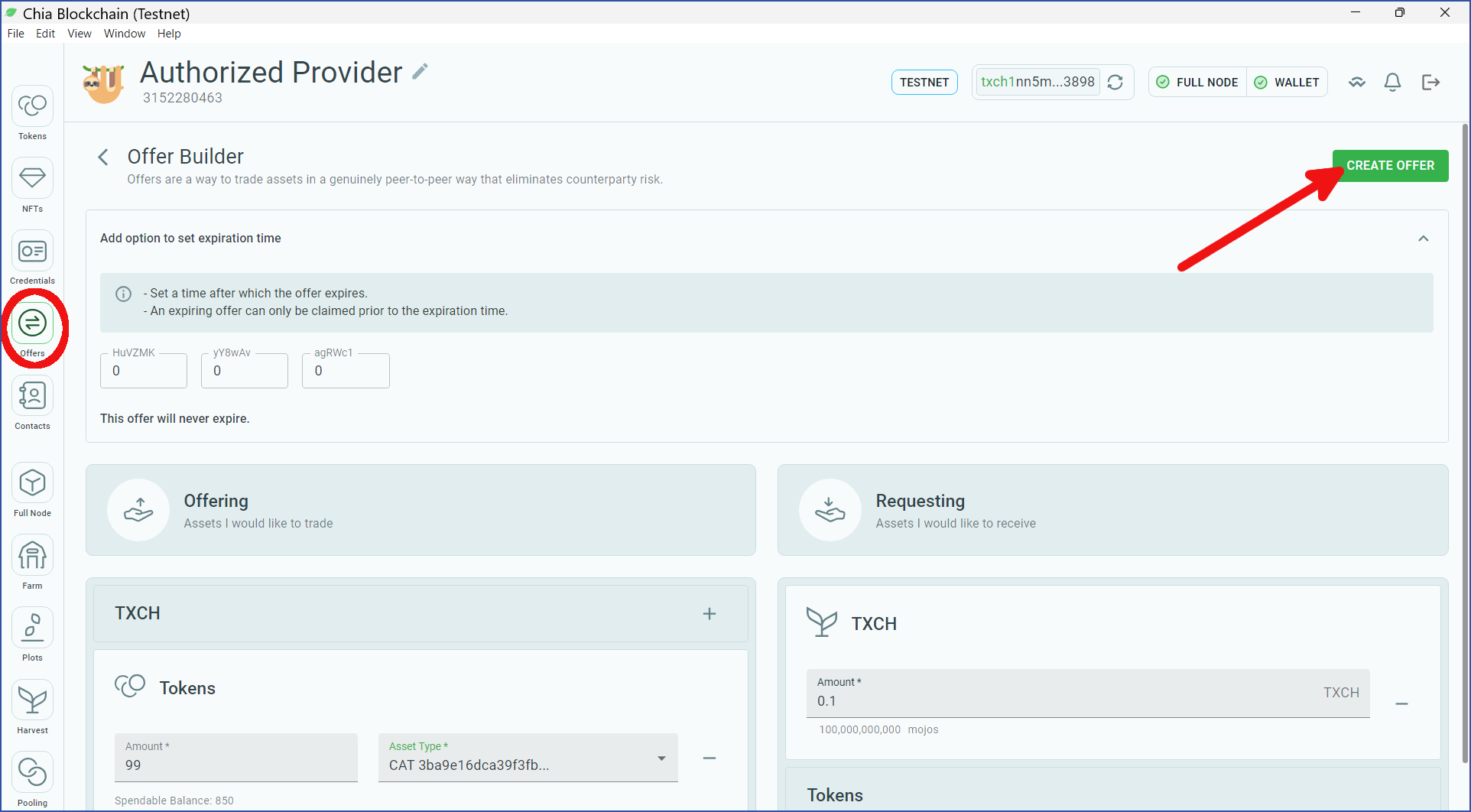Open the Farm sidebar icon
Viewport: 1471px width, 812px height.
(32, 563)
